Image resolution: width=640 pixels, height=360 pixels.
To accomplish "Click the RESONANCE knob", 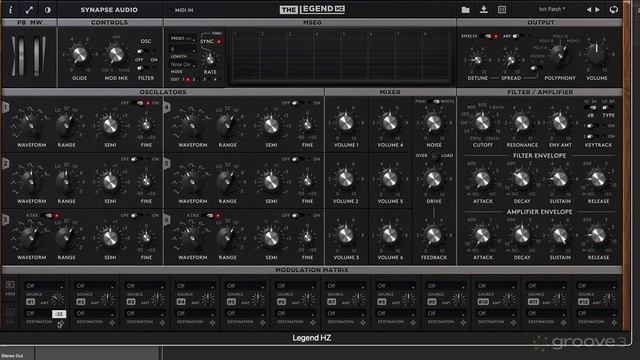I will click(522, 122).
